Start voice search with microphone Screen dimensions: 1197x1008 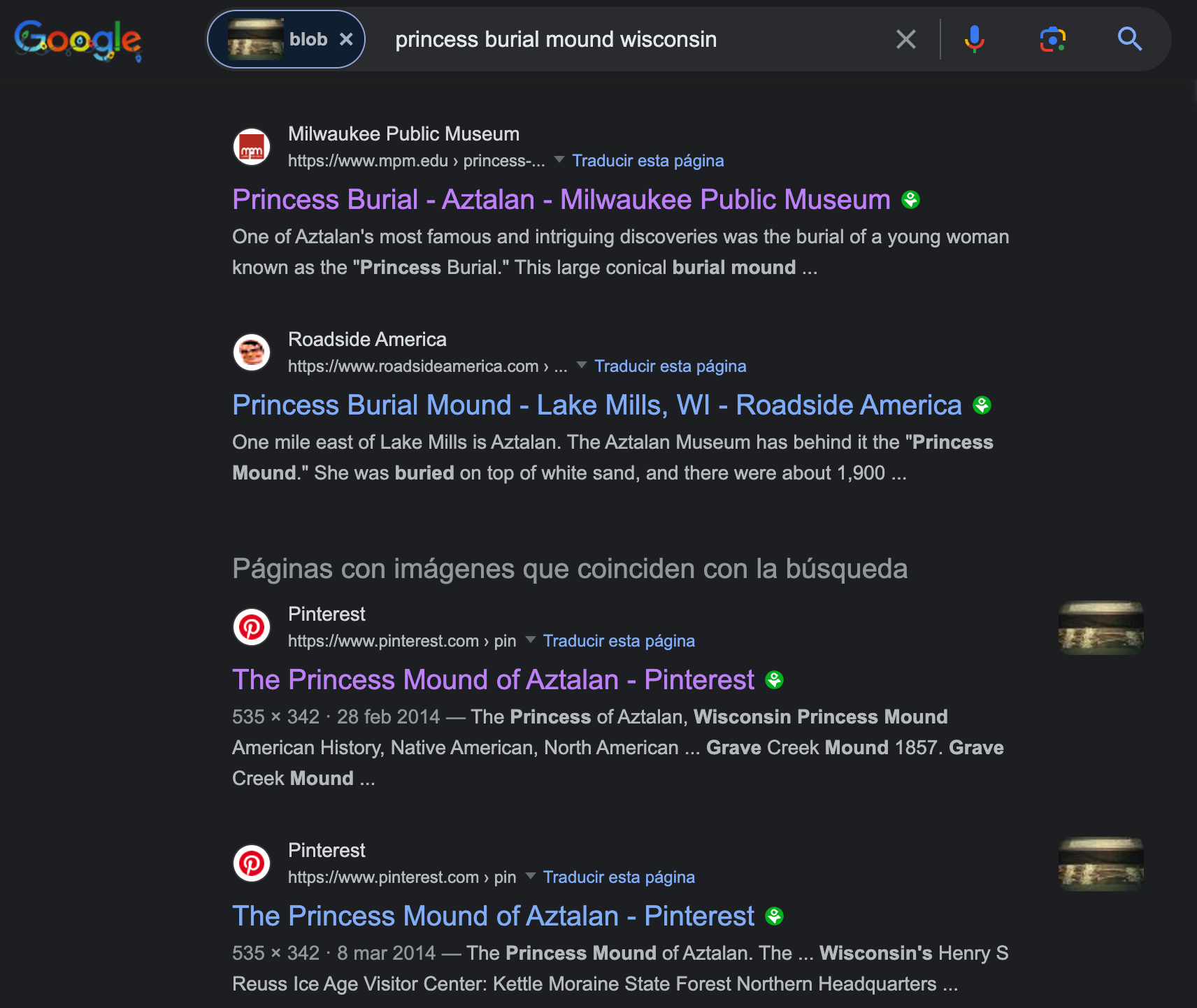[x=974, y=39]
